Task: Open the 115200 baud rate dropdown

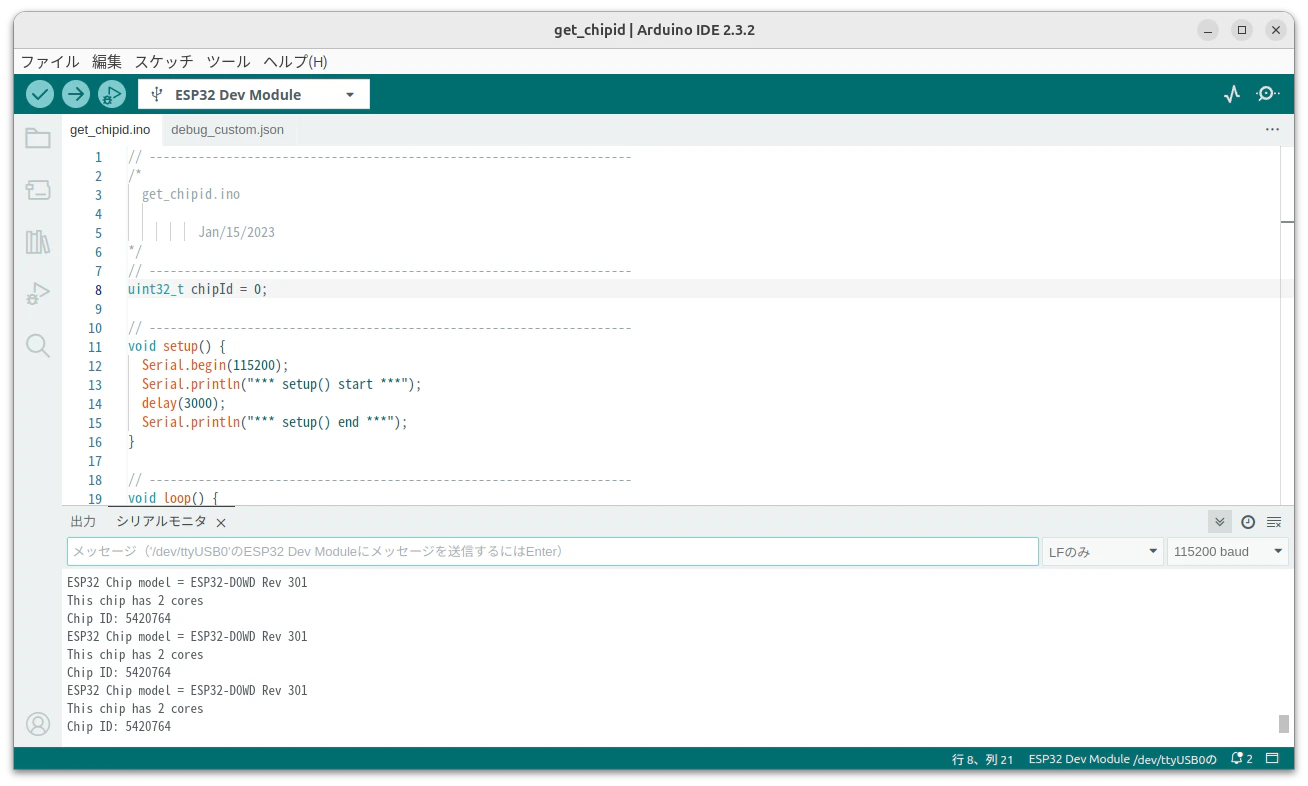Action: coord(1227,552)
